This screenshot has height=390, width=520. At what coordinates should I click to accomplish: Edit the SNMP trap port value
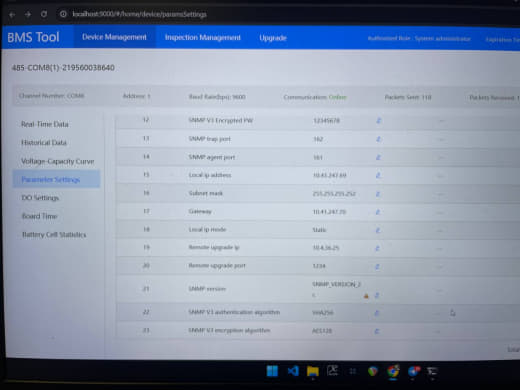click(378, 139)
